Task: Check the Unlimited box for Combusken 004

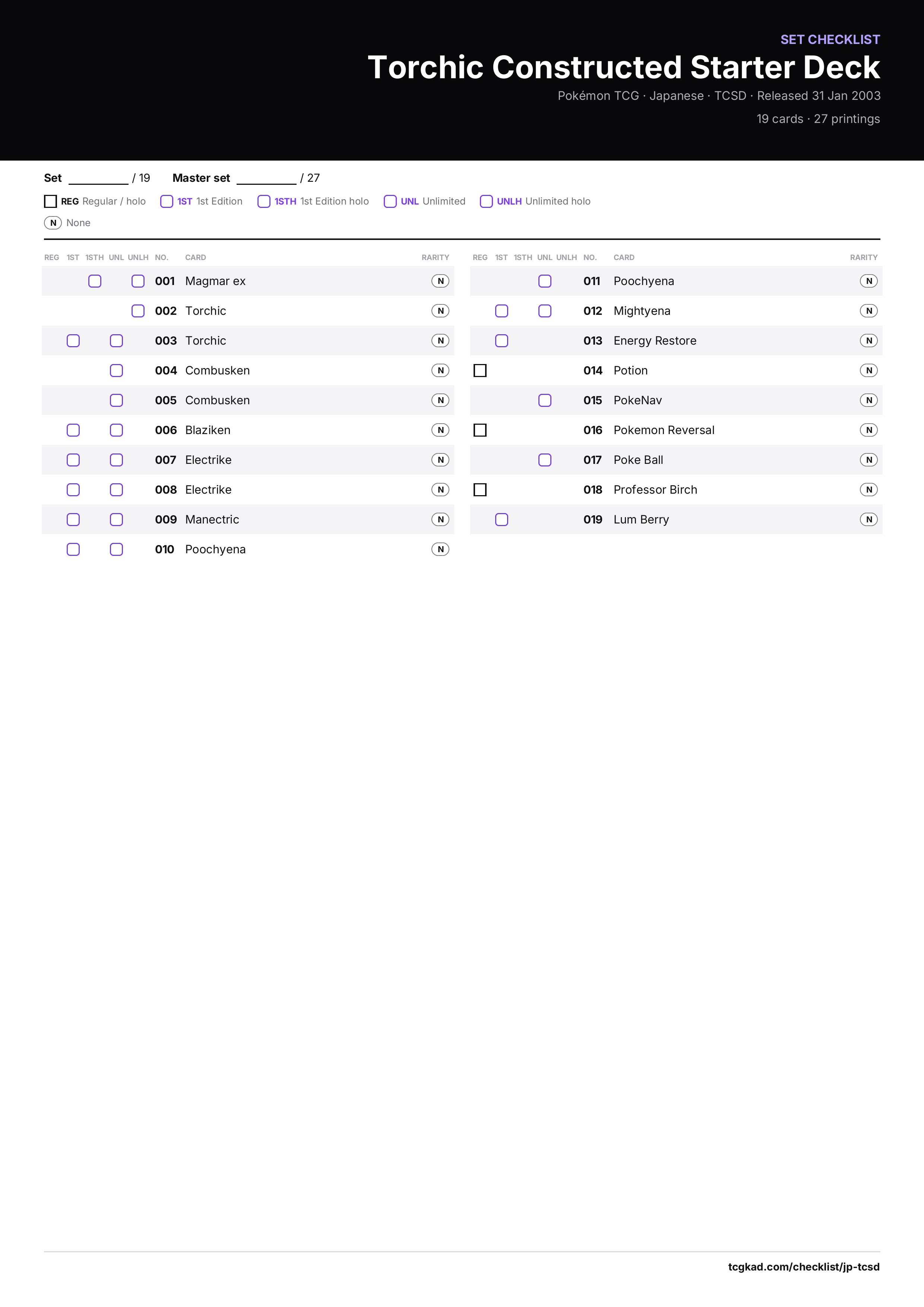Action: click(x=116, y=371)
